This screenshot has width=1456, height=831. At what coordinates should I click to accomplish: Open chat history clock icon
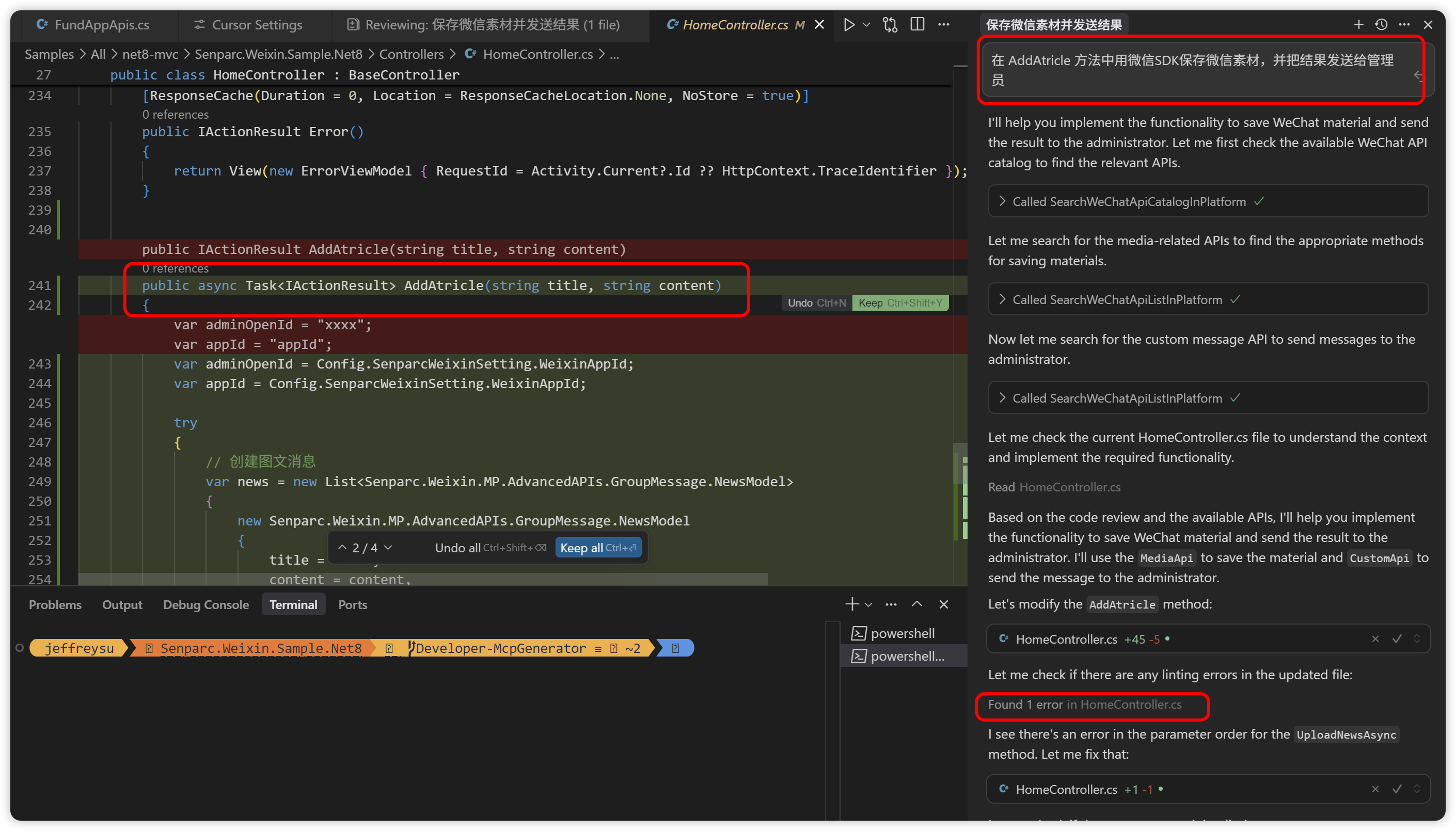[x=1381, y=25]
